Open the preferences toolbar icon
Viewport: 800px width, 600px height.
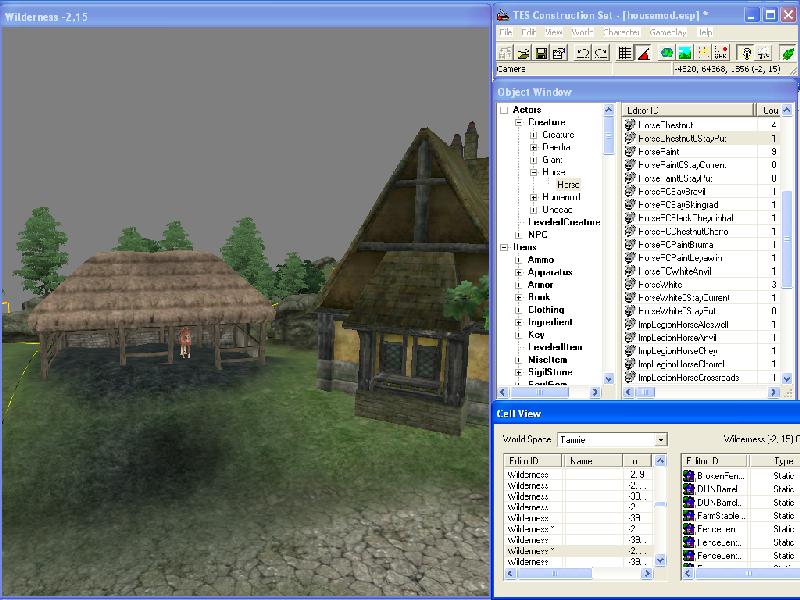tap(560, 53)
